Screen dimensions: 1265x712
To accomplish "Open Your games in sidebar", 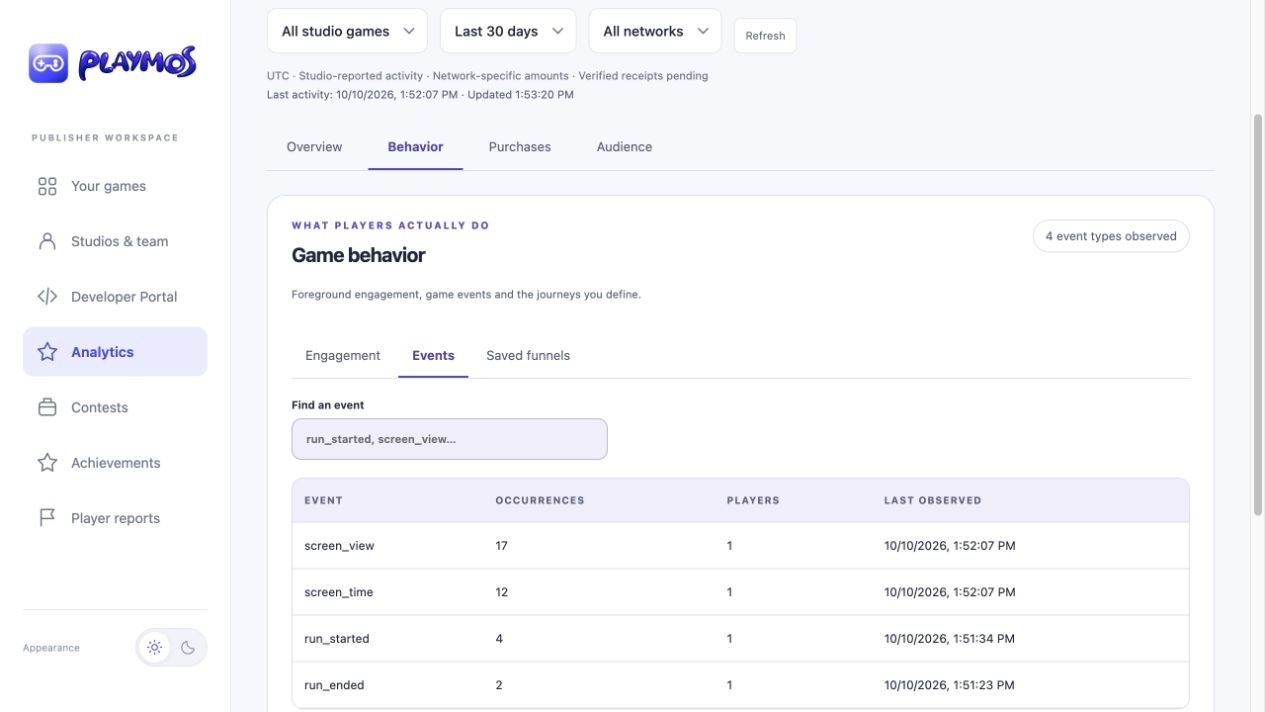I will coord(115,186).
